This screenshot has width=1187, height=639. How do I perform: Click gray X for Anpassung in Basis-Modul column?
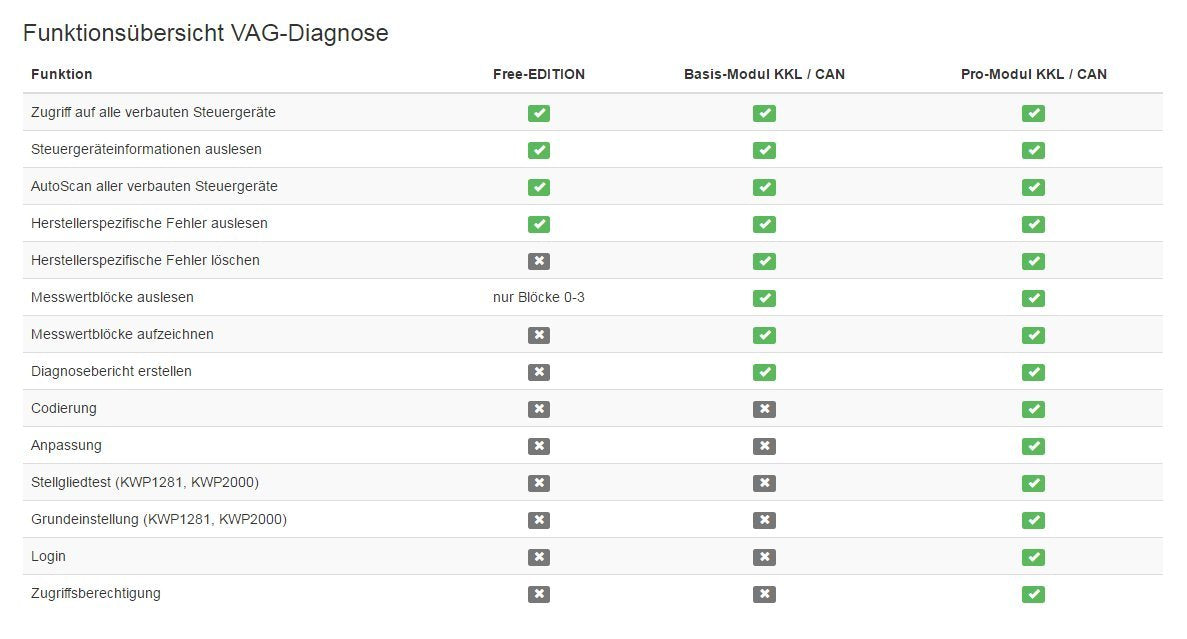click(x=764, y=446)
